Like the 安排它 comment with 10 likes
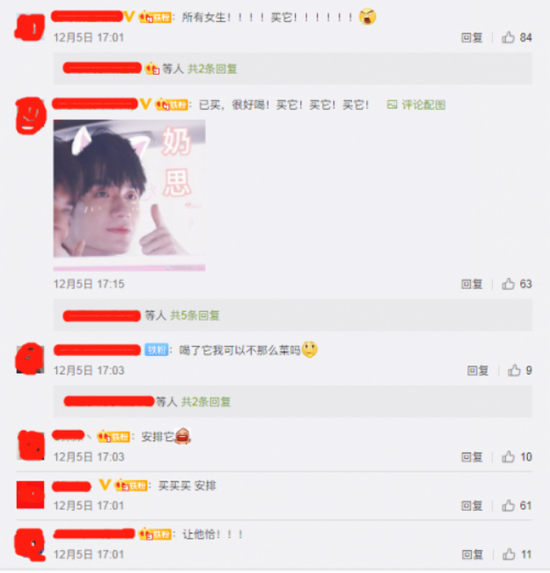550x573 pixels. [508, 456]
